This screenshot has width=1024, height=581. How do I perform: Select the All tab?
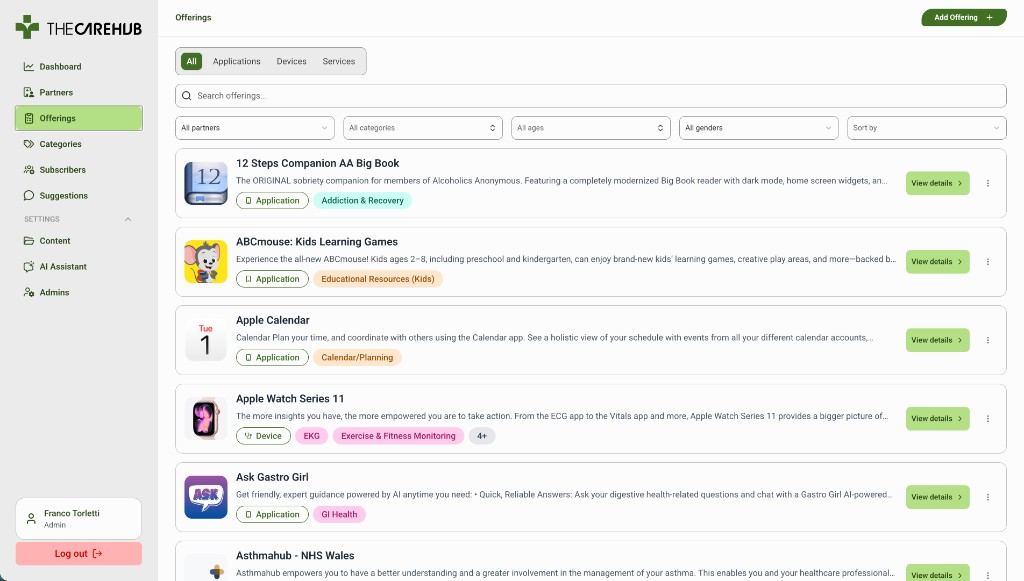pyautogui.click(x=191, y=61)
